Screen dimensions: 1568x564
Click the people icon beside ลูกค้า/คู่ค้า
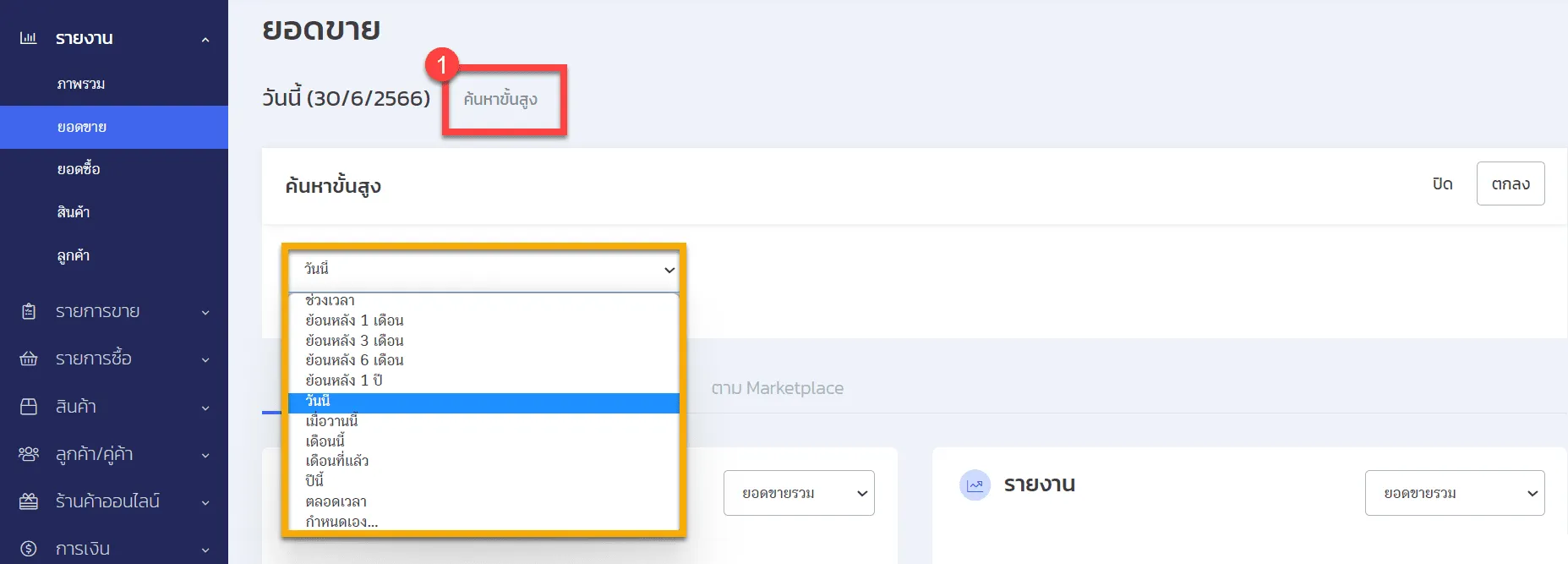(x=29, y=454)
